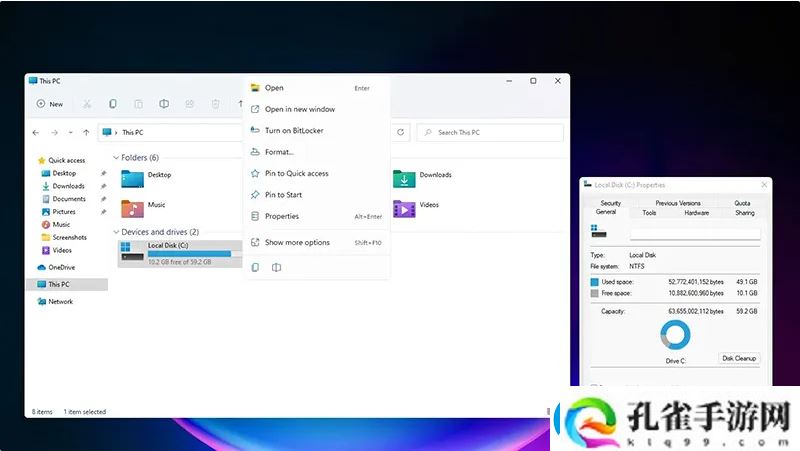Click the Downloads folder icon
The width and height of the screenshot is (800, 451).
404,179
